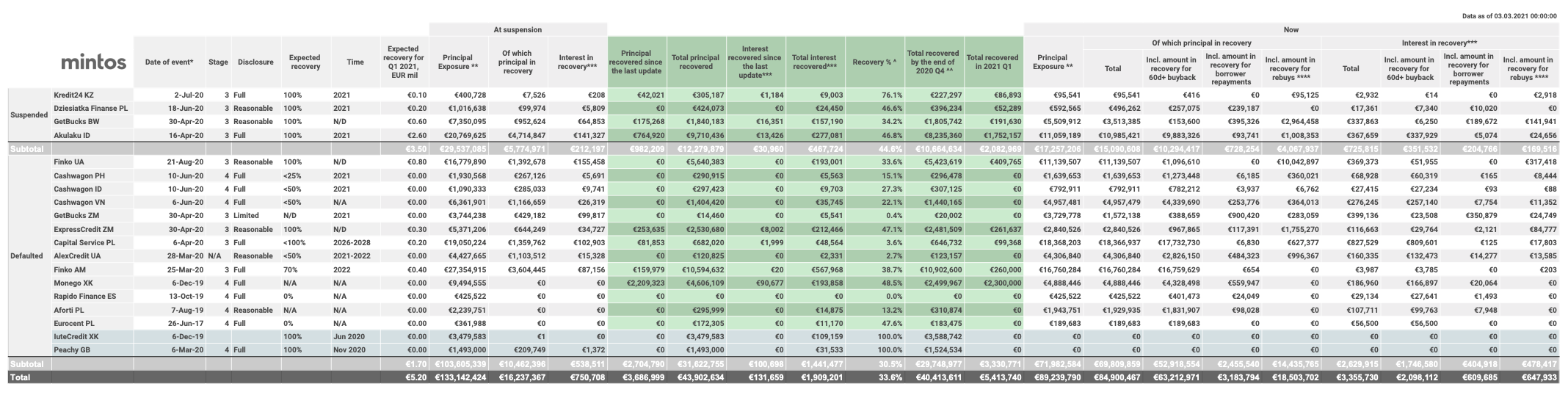Select the 'Date of event*' column header
This screenshot has width=1568, height=395.
pyautogui.click(x=170, y=62)
